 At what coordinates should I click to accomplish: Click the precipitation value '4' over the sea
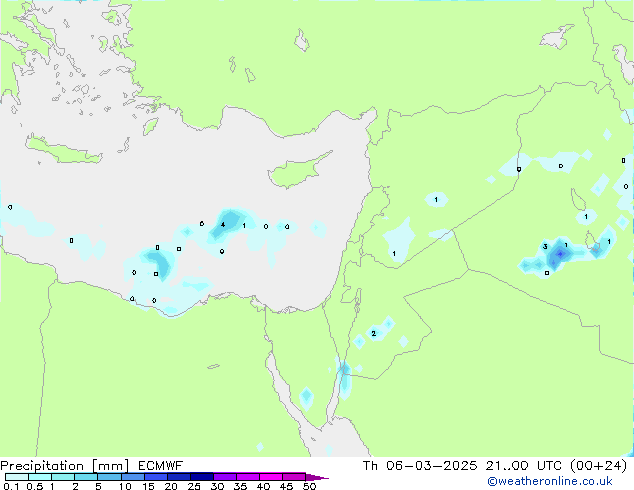(223, 225)
